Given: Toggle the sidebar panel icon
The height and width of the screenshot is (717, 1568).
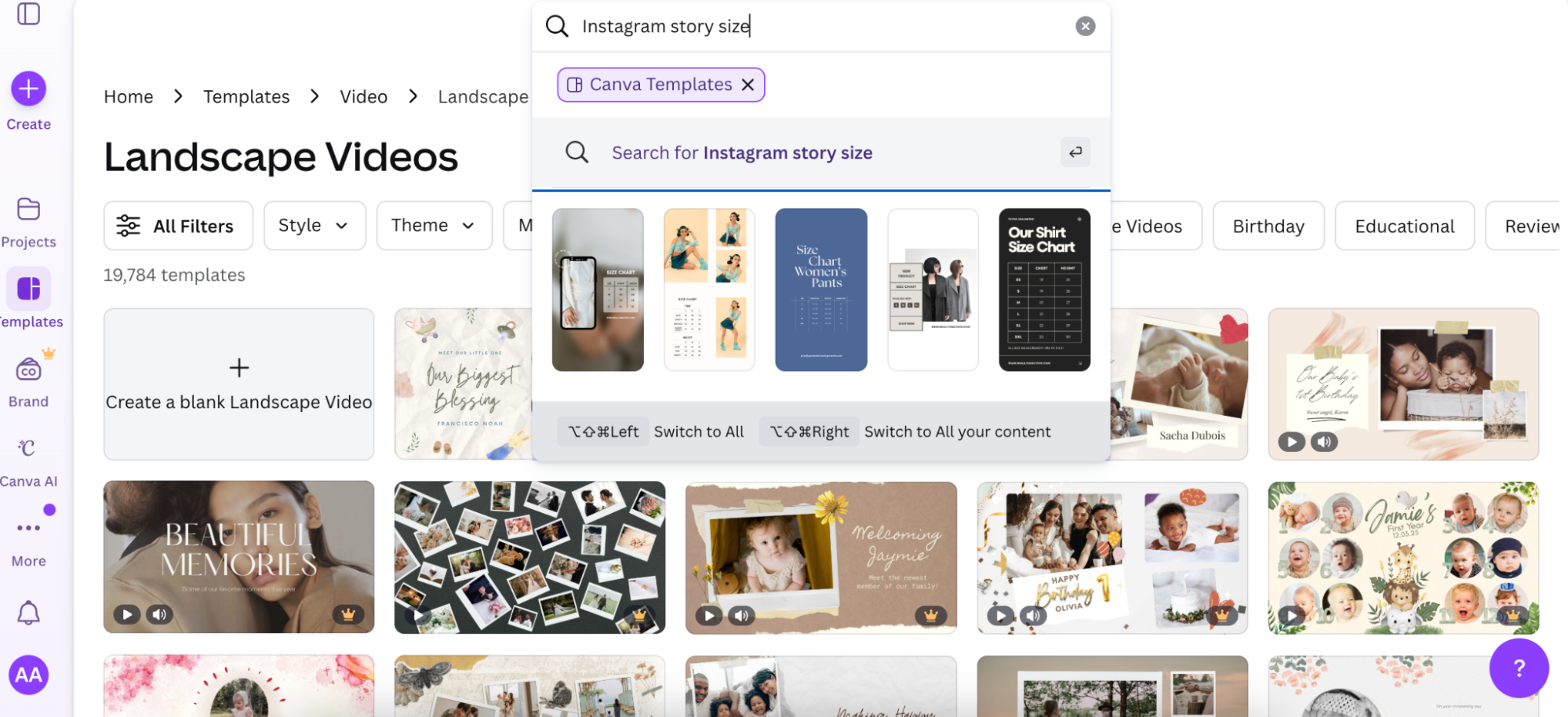Looking at the screenshot, I should (x=28, y=13).
